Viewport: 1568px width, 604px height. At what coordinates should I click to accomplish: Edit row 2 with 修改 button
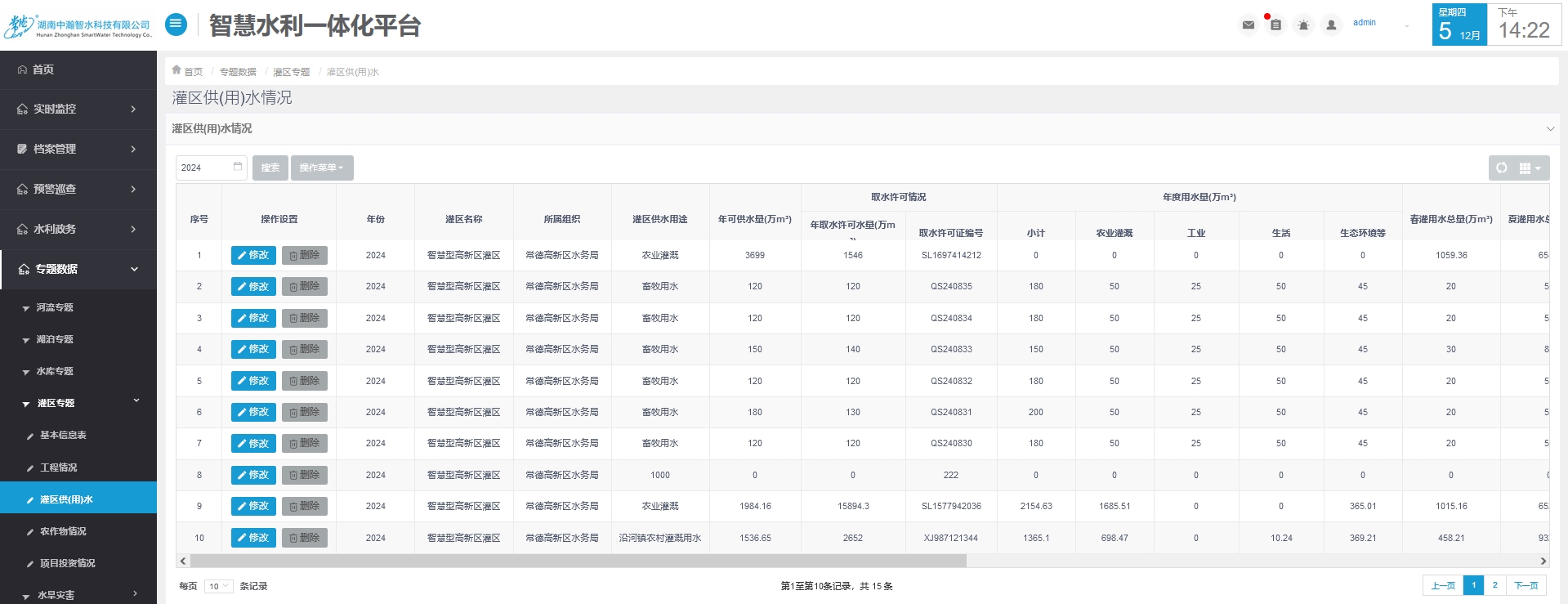[253, 286]
